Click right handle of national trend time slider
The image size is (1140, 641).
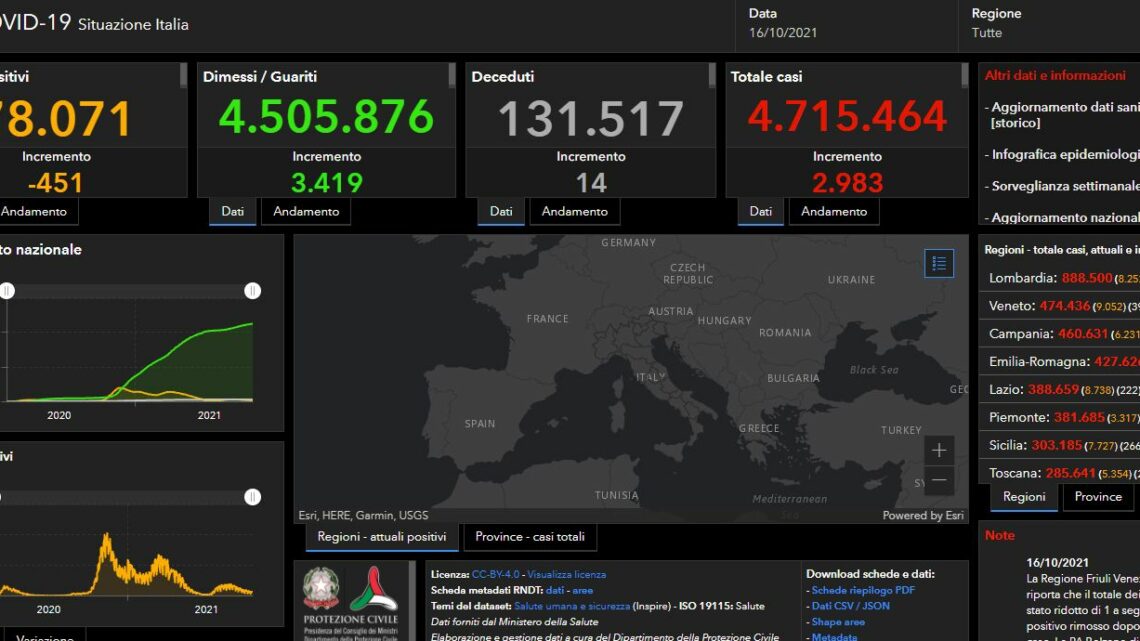tap(252, 291)
